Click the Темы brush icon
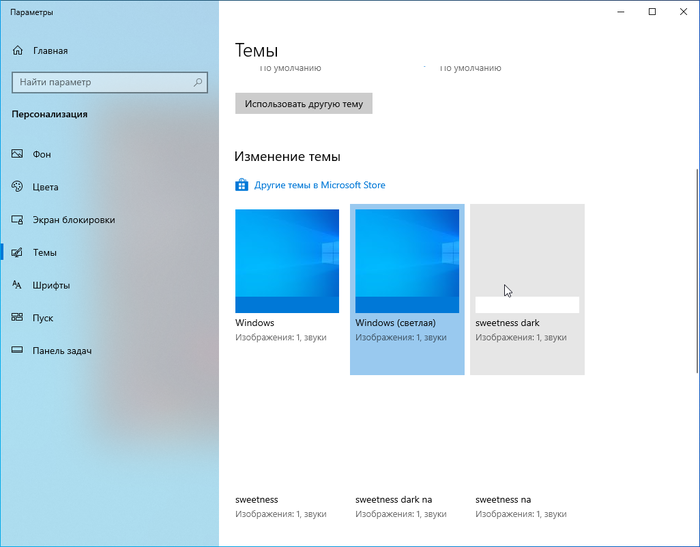Image resolution: width=700 pixels, height=547 pixels. pos(17,252)
